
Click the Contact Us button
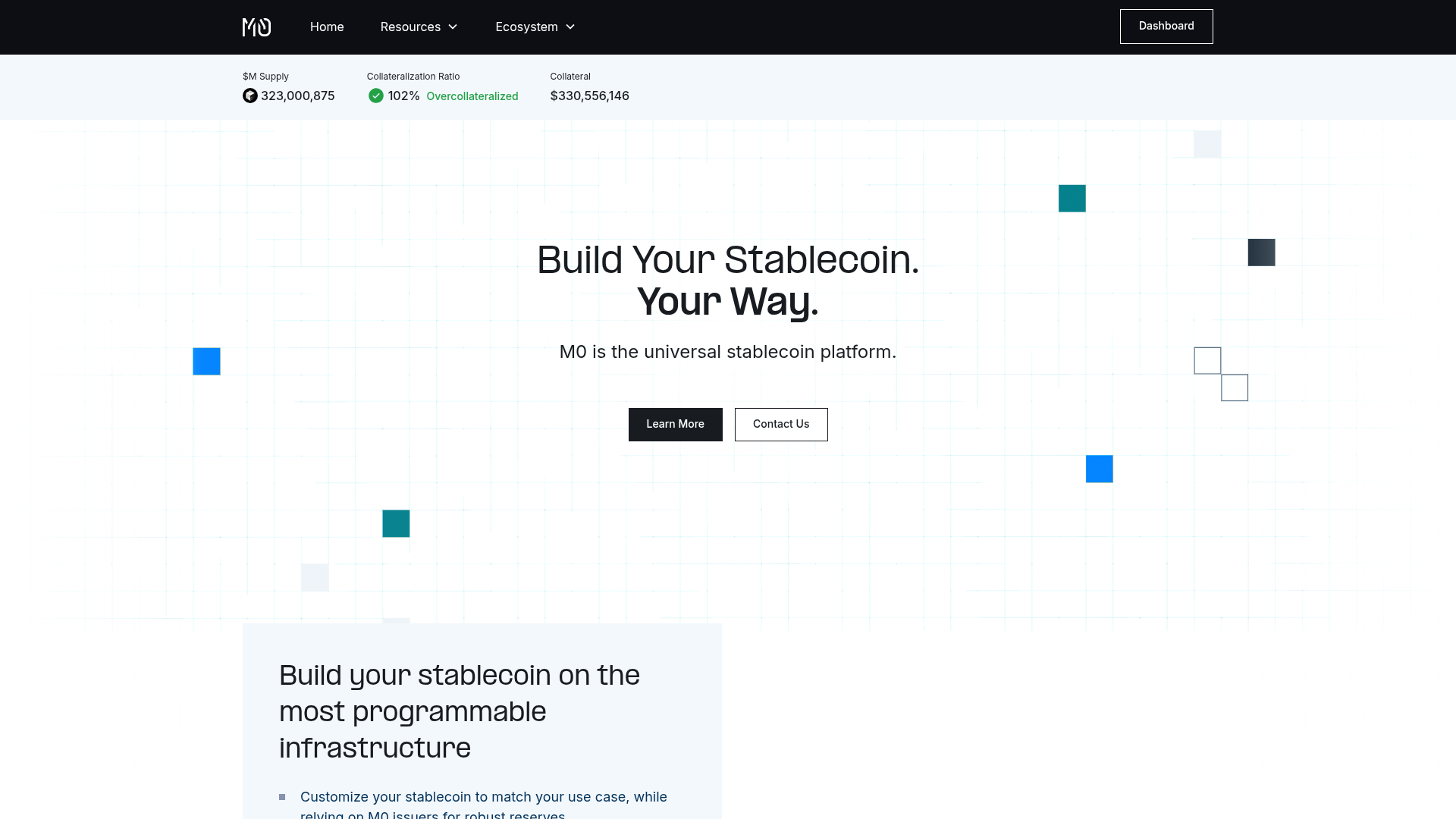pyautogui.click(x=781, y=425)
